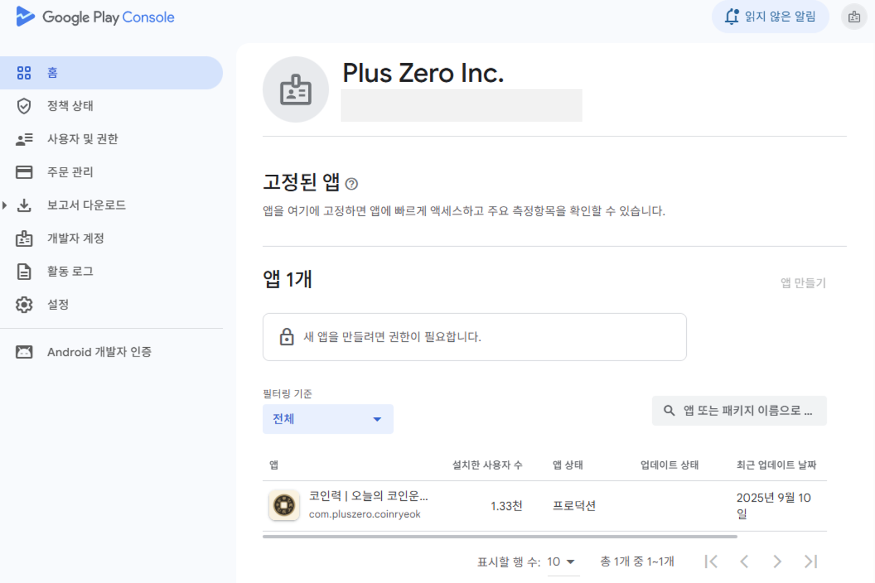
Task: Expand the Download reports arrow
Action: click(5, 205)
